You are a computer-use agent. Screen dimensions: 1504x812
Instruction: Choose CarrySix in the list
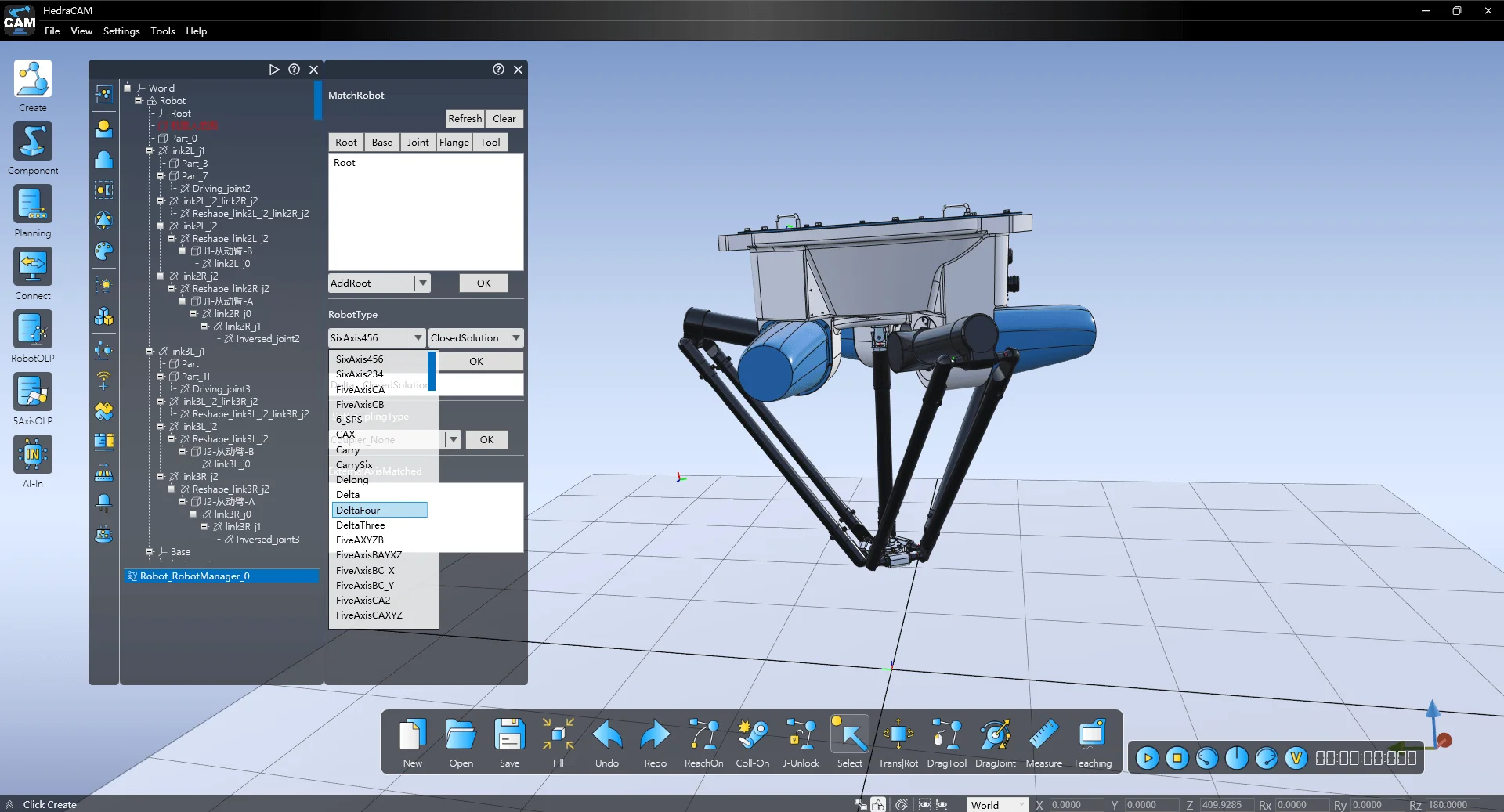(380, 465)
